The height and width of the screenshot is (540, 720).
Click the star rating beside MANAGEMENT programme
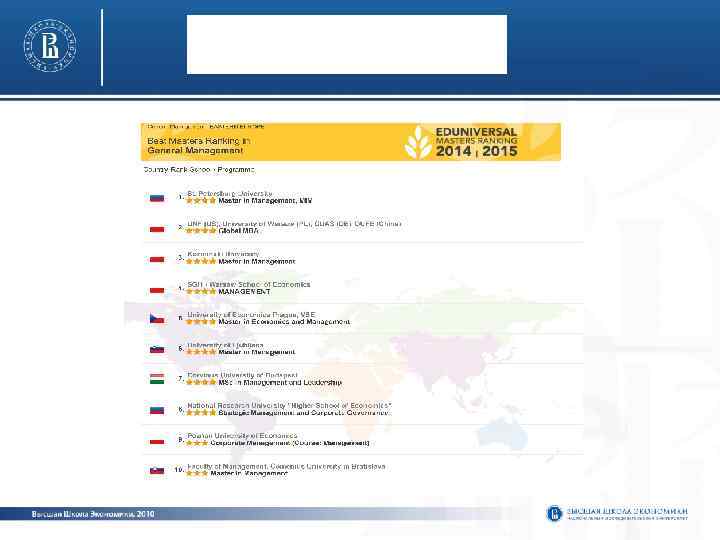tap(201, 292)
